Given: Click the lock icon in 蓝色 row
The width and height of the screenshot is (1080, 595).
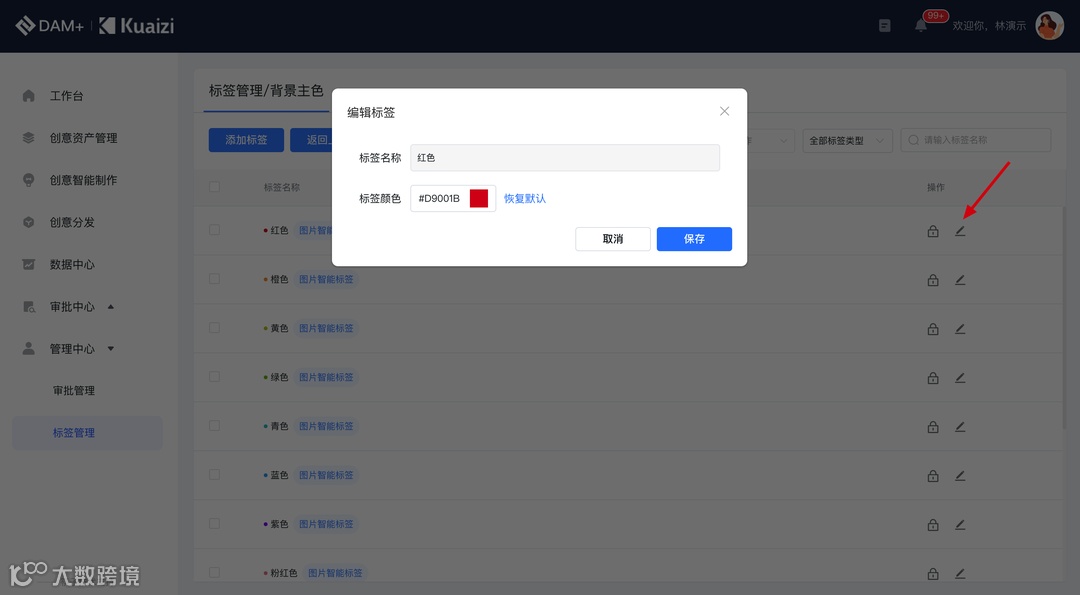Looking at the screenshot, I should coord(933,476).
